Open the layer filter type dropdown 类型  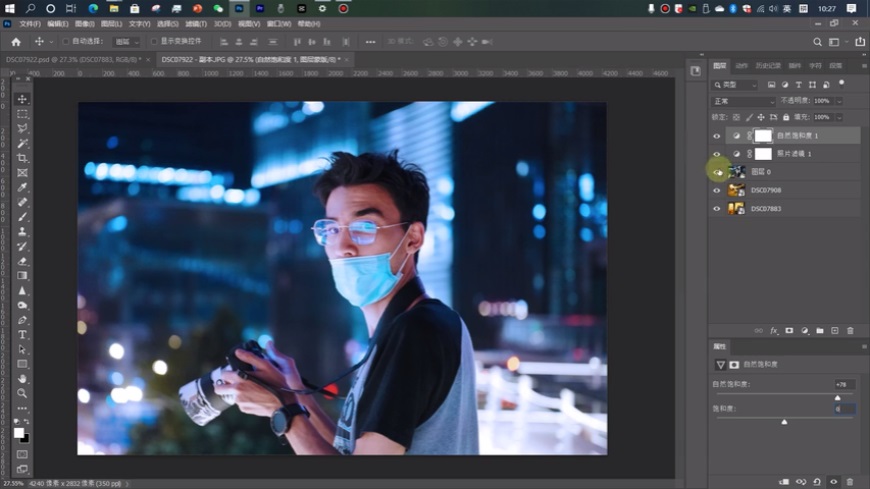pyautogui.click(x=735, y=85)
